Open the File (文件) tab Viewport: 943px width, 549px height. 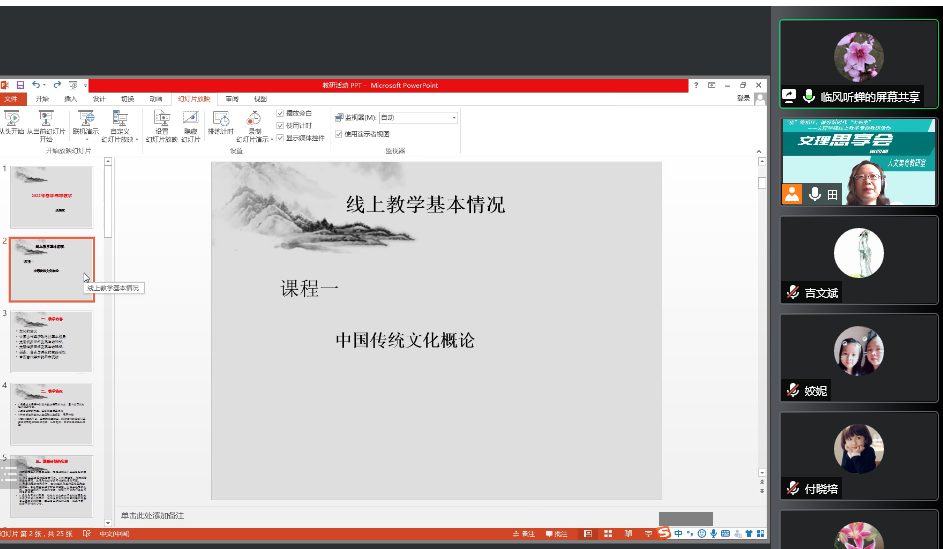click(11, 99)
